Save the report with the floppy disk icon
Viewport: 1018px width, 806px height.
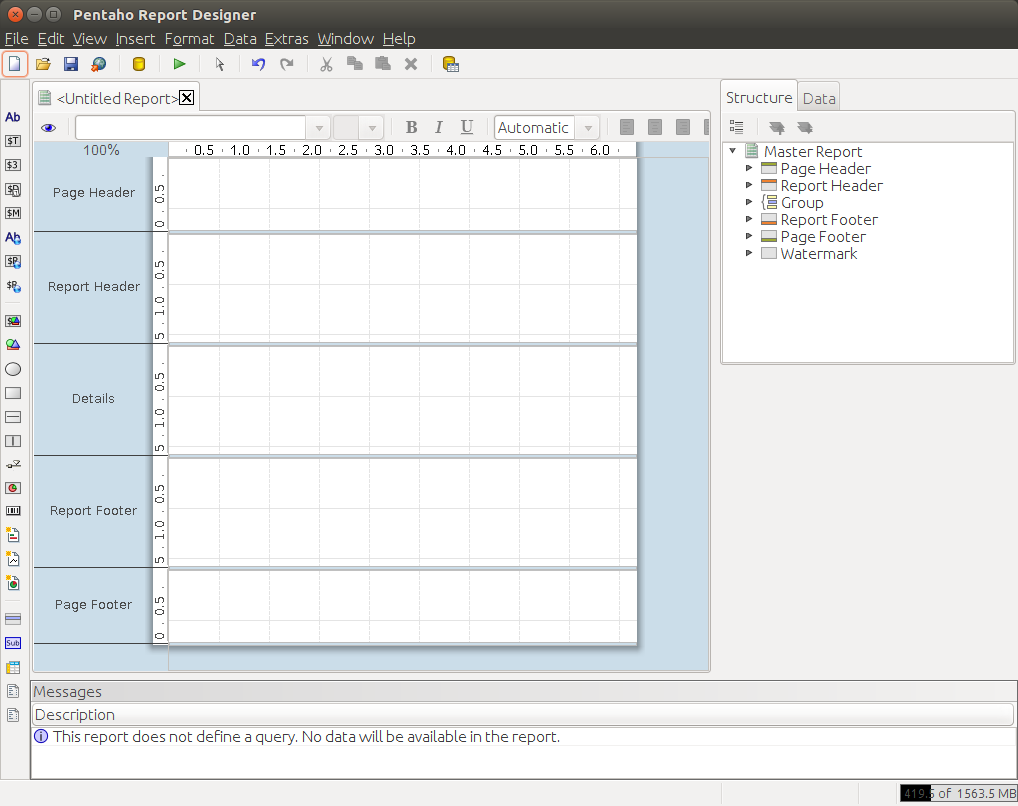(x=71, y=64)
